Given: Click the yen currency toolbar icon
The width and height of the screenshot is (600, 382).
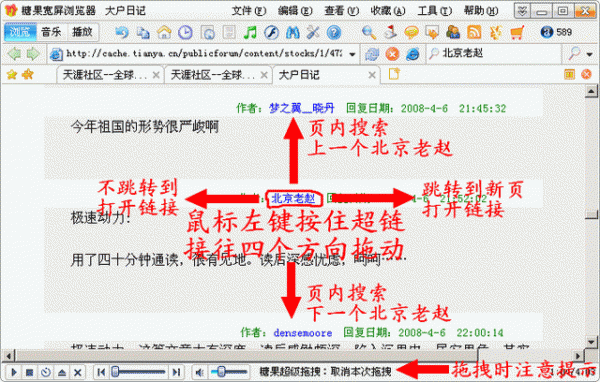Looking at the screenshot, I should point(496,33).
